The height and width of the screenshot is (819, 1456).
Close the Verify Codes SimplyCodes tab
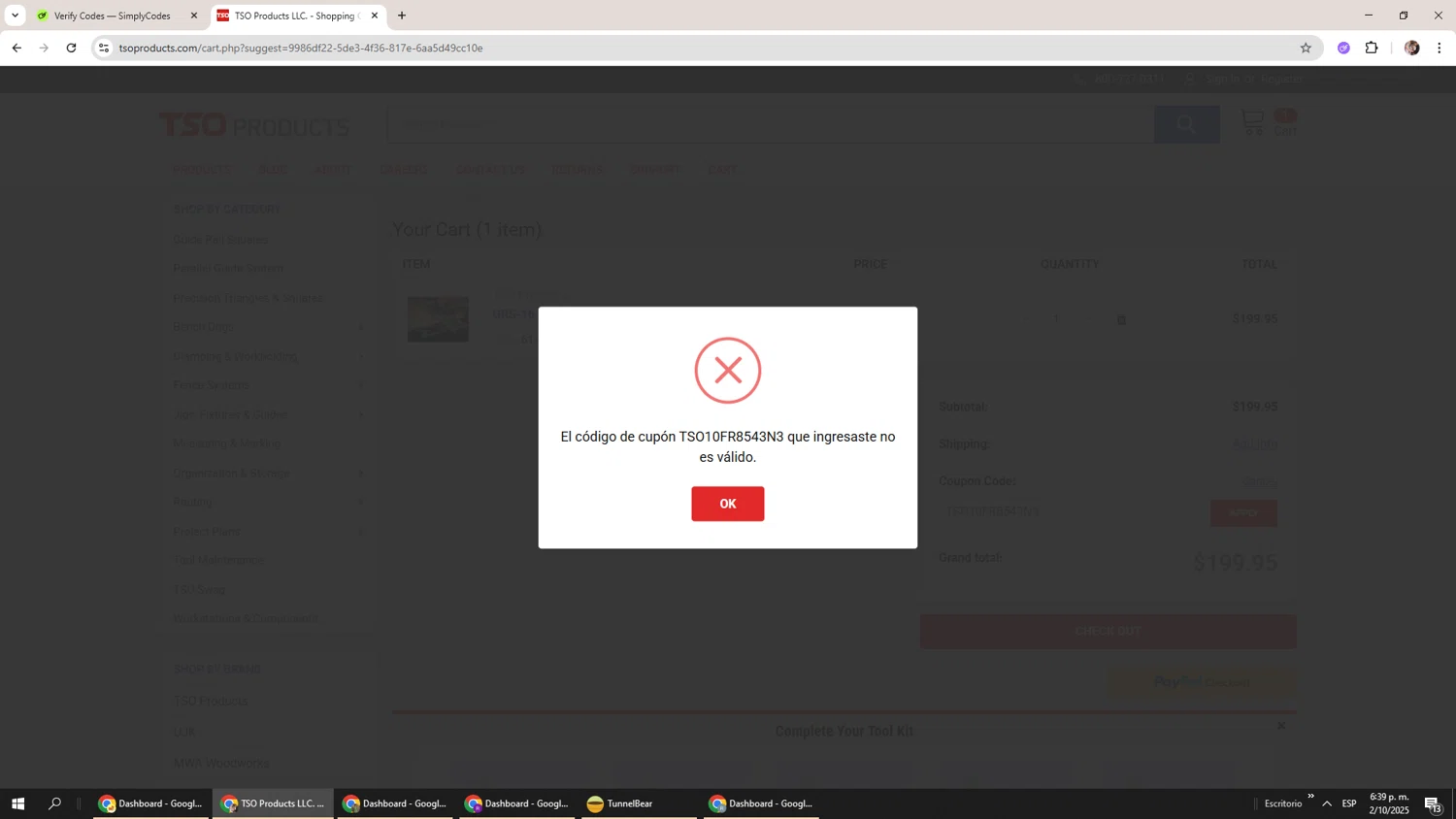[193, 16]
